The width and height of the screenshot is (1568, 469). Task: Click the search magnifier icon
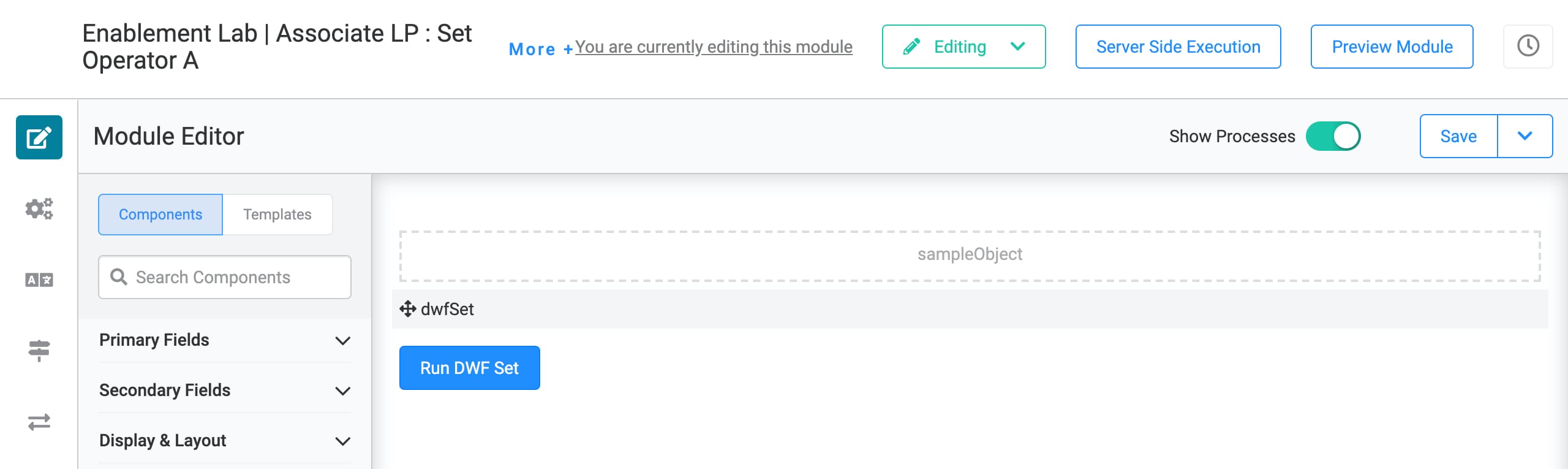click(119, 277)
